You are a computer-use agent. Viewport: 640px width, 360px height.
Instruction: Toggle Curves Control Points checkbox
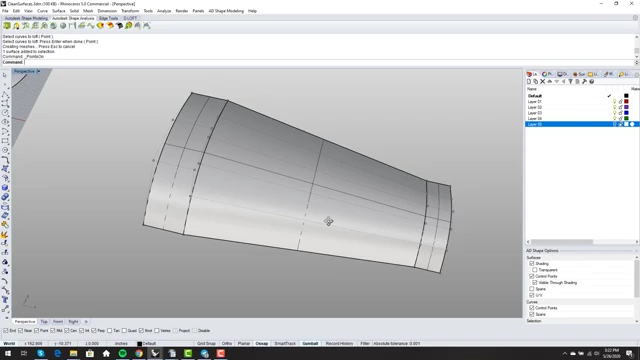coord(531,308)
